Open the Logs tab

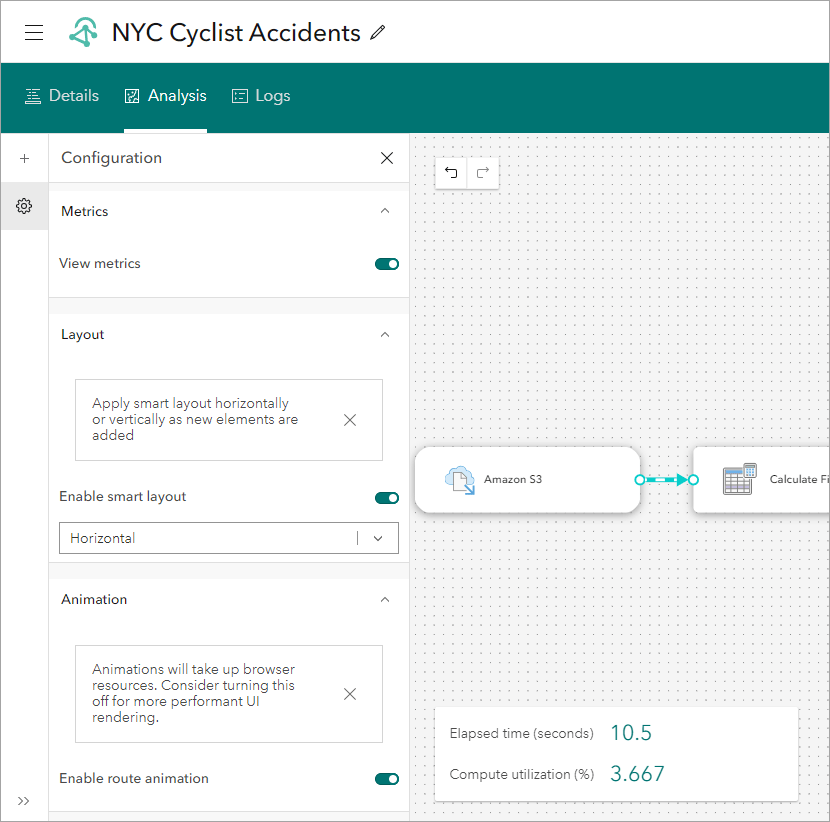260,96
